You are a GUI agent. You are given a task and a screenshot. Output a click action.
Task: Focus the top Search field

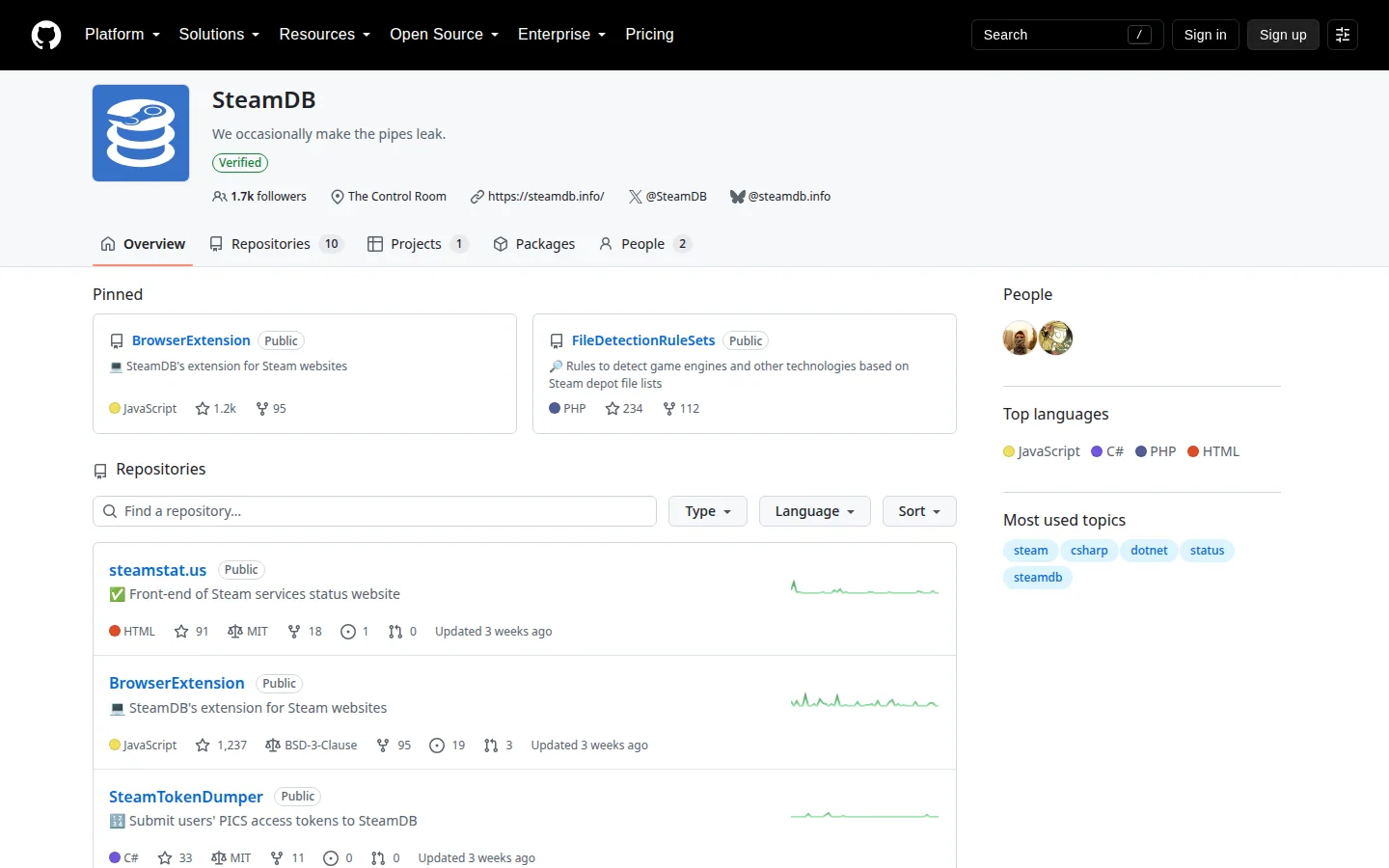pos(1067,35)
